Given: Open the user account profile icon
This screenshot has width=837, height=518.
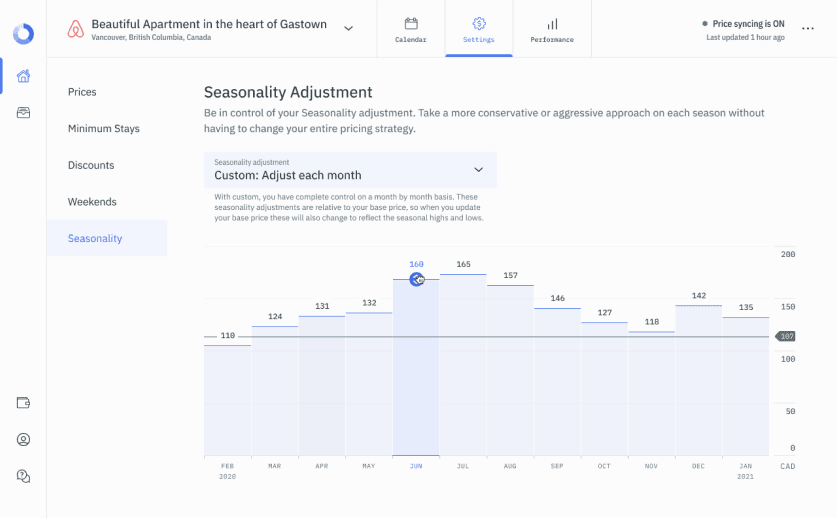Looking at the screenshot, I should 23,439.
